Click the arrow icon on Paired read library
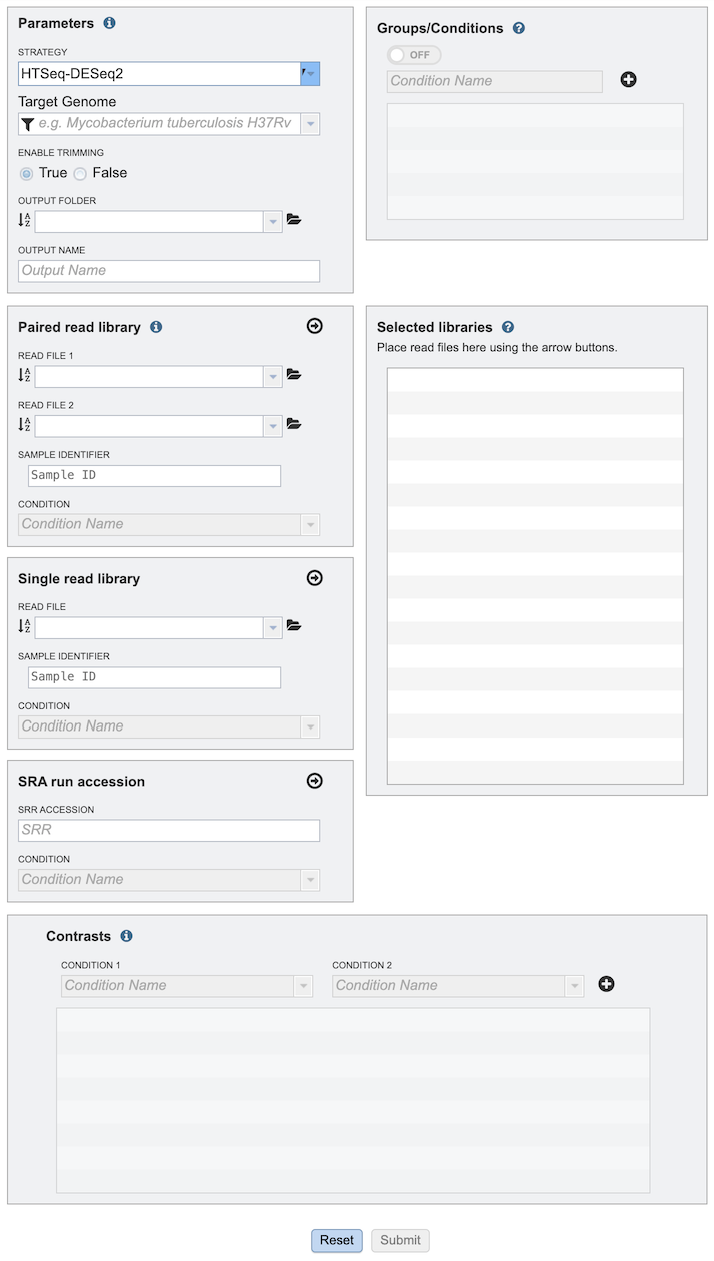 point(314,326)
